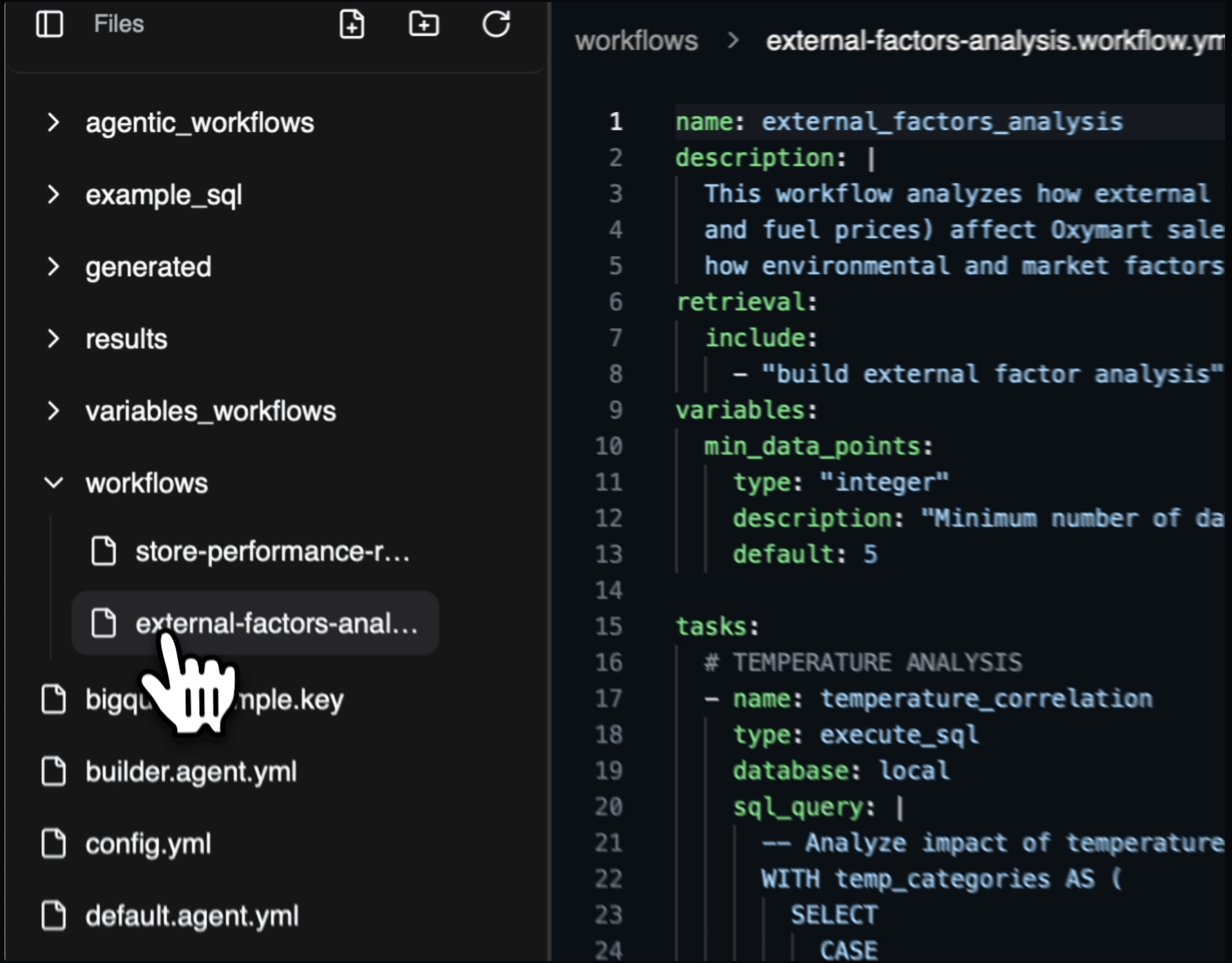Image resolution: width=1232 pixels, height=963 pixels.
Task: Open the agentic_workflows folder
Action: [x=200, y=123]
